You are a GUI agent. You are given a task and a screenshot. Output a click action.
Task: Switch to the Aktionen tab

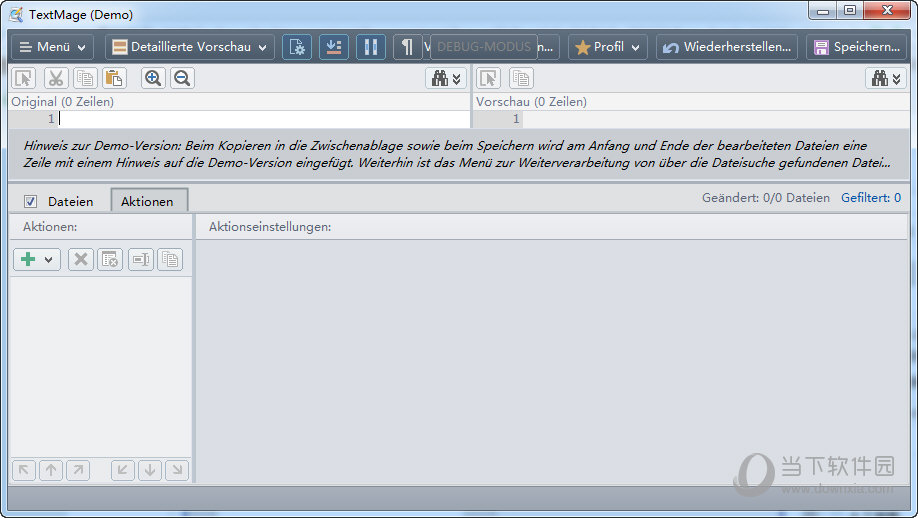coord(149,201)
